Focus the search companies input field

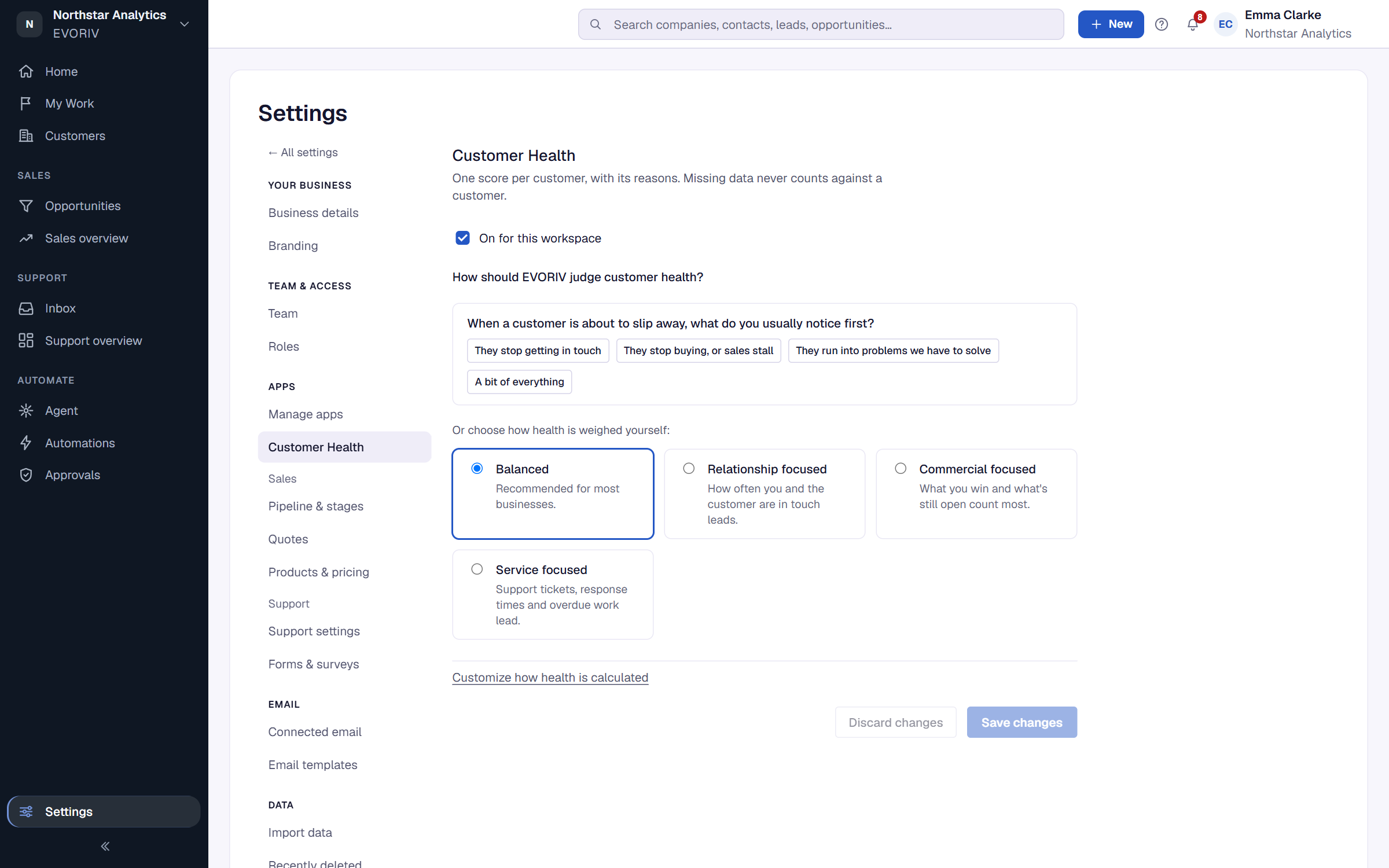click(821, 24)
